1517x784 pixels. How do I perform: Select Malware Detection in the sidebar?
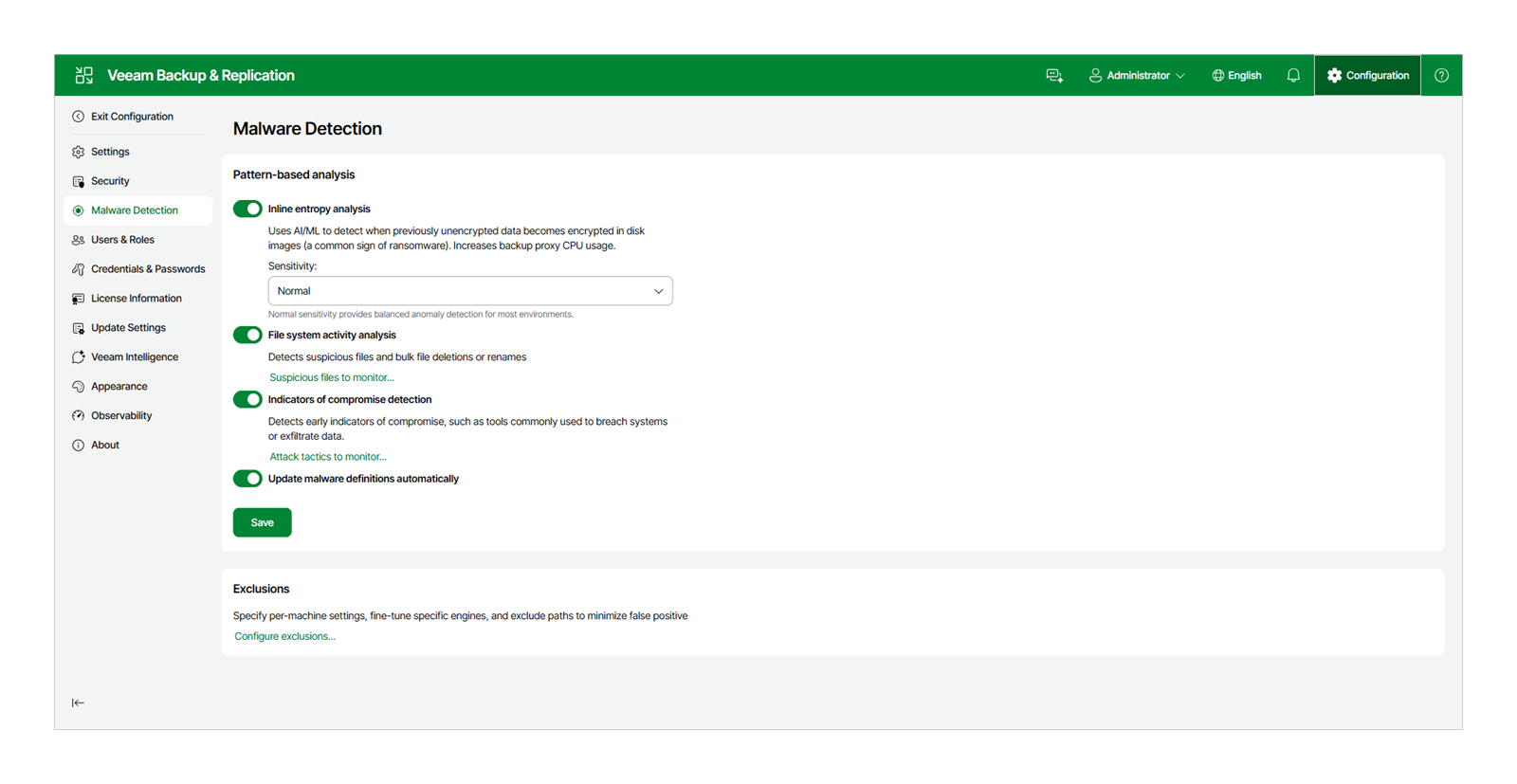[x=137, y=210]
